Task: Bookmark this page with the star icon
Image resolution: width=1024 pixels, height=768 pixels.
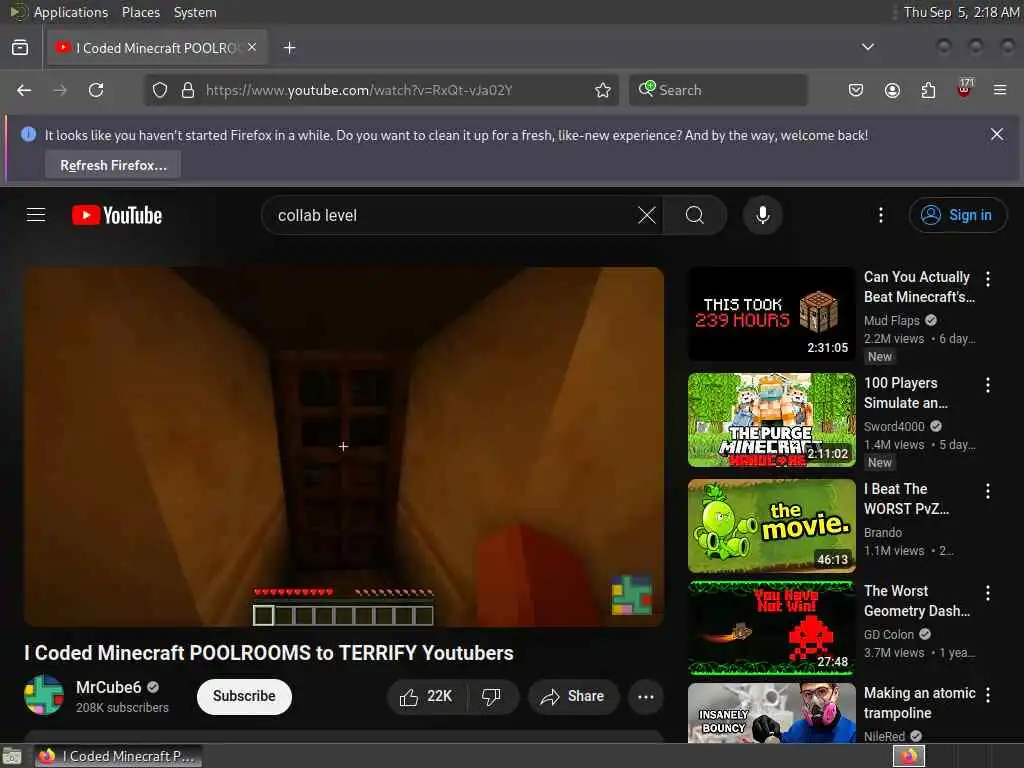Action: (602, 90)
